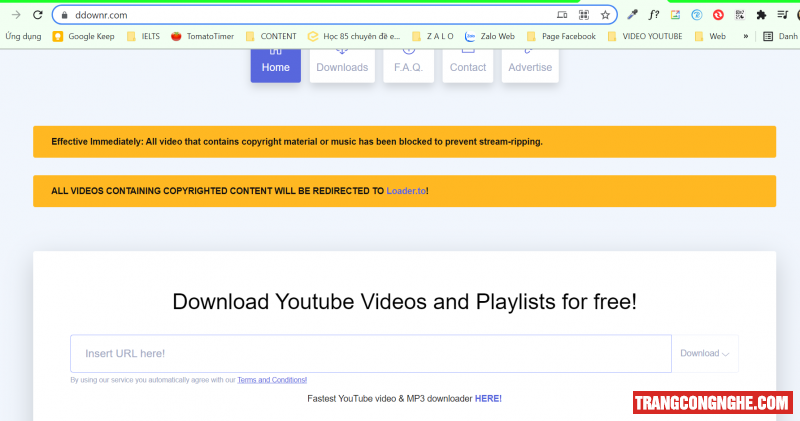
Task: Open the Terms and Conditions link
Action: [x=272, y=380]
